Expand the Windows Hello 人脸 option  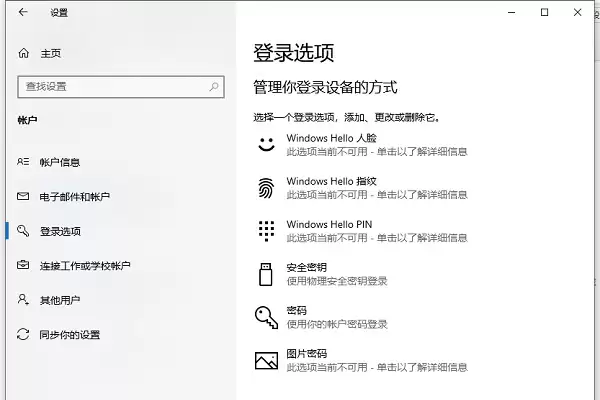362,145
